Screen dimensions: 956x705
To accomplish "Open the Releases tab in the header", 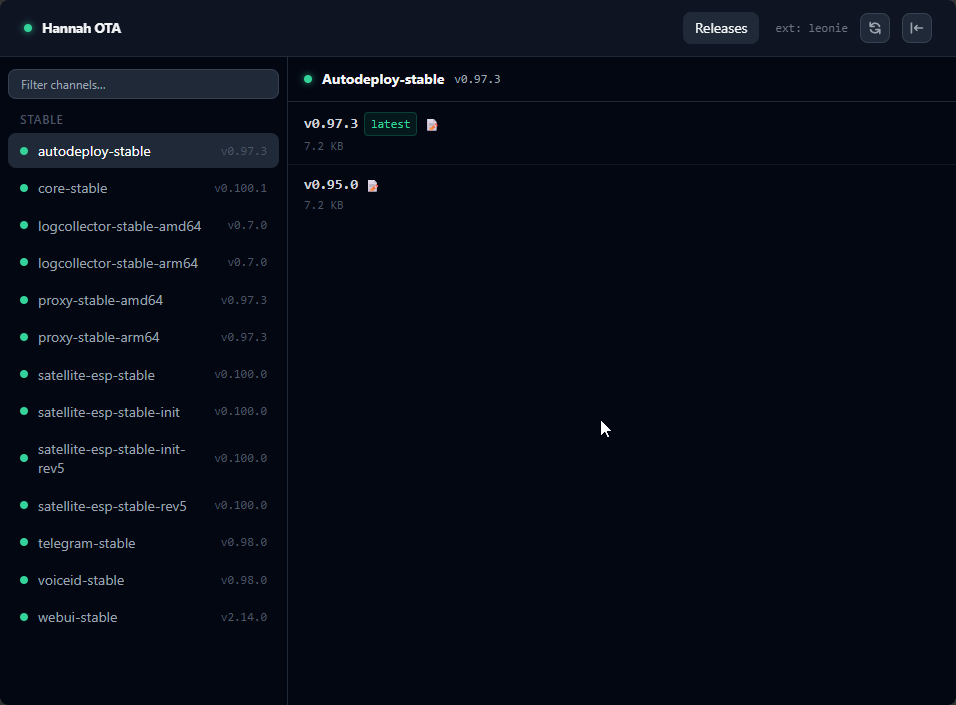I will point(721,28).
